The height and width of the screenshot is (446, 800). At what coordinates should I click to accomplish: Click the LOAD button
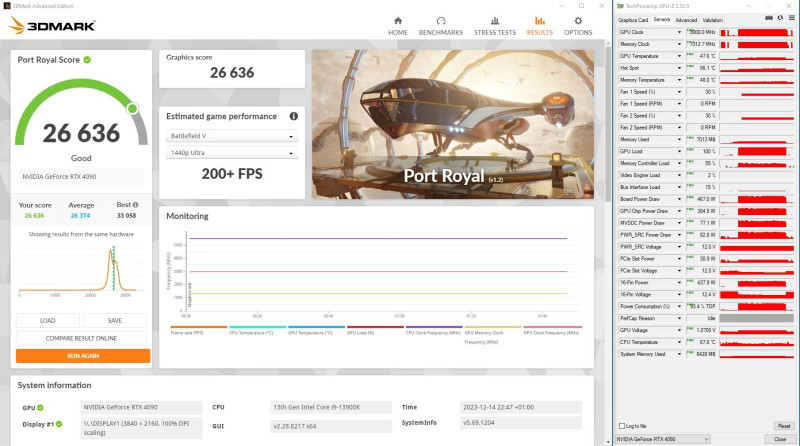(47, 320)
